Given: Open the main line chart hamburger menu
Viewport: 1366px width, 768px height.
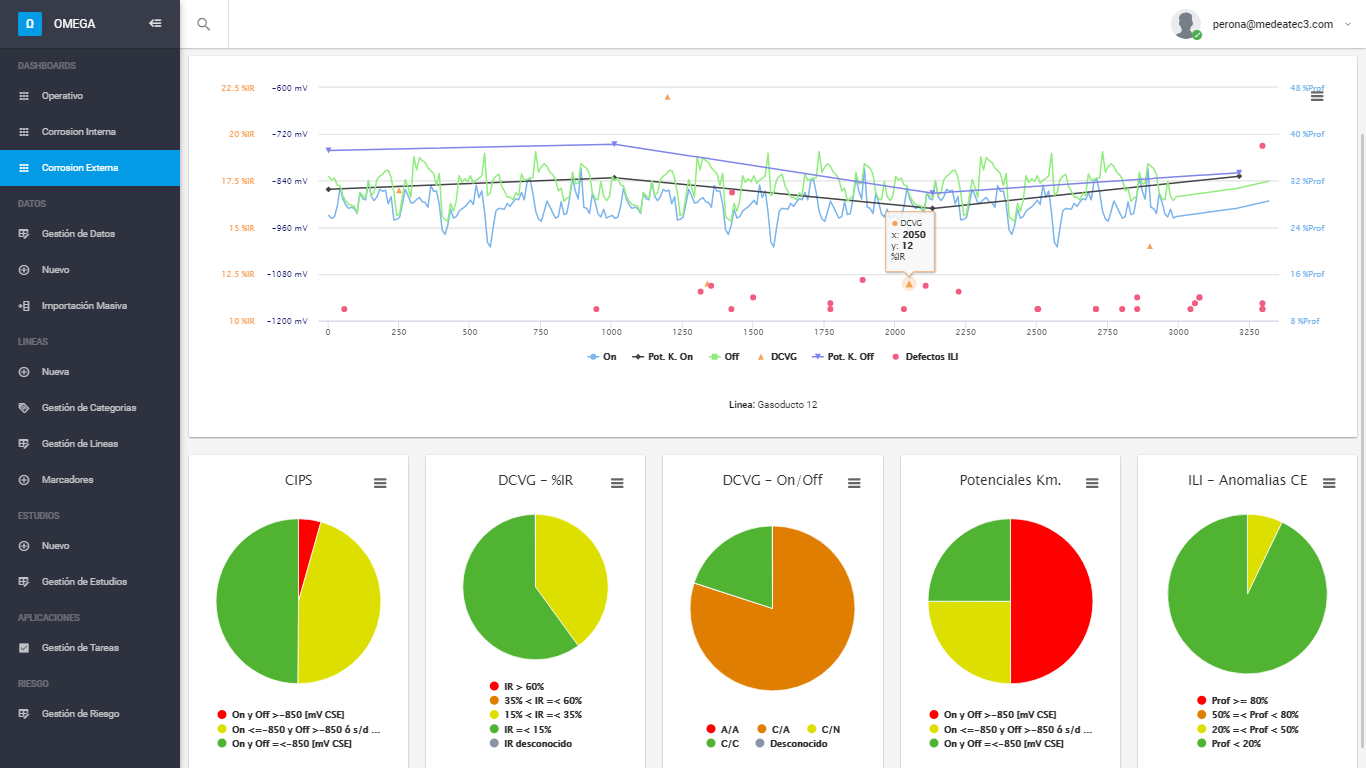Looking at the screenshot, I should pyautogui.click(x=1317, y=96).
